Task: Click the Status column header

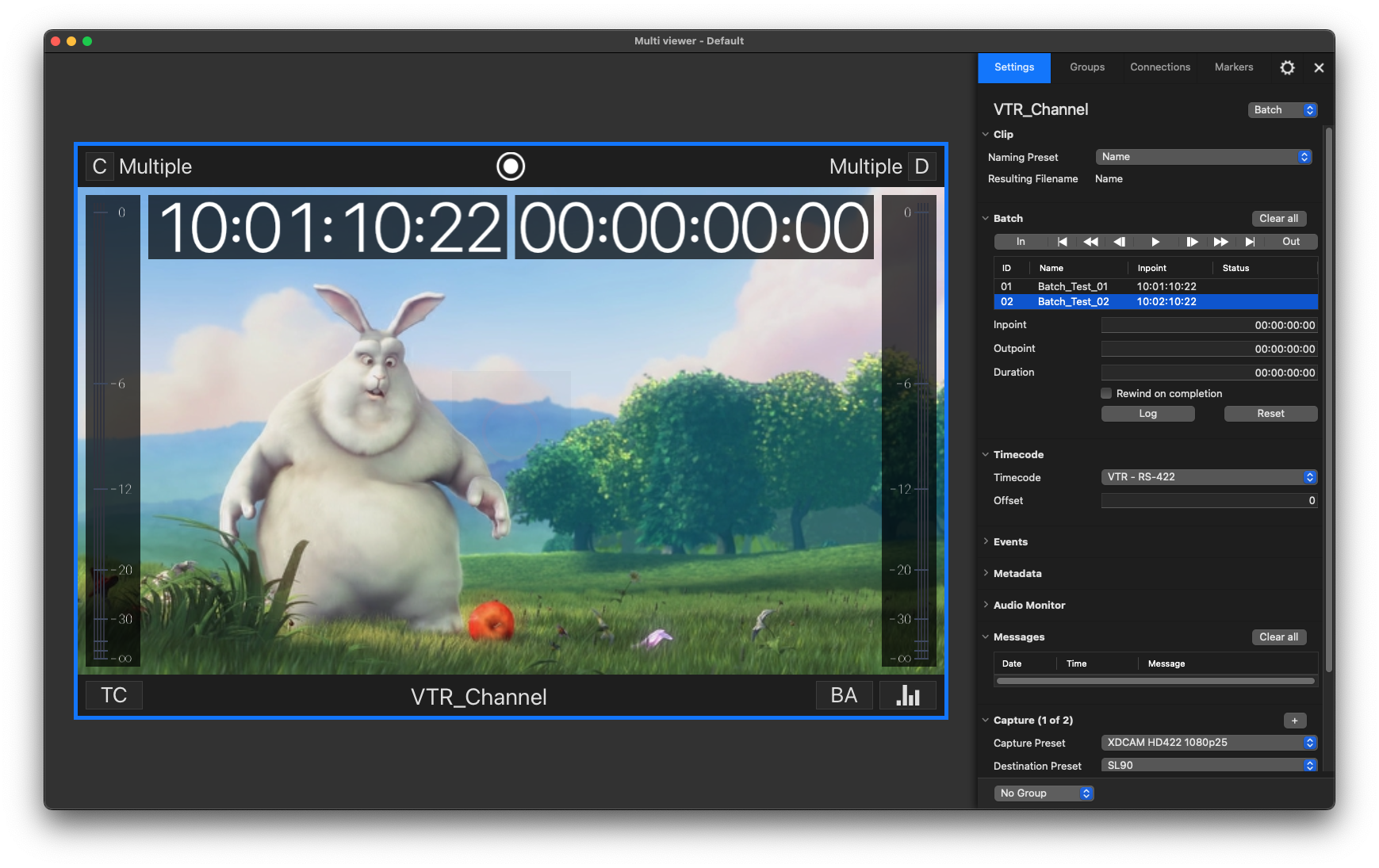Action: click(x=1265, y=269)
